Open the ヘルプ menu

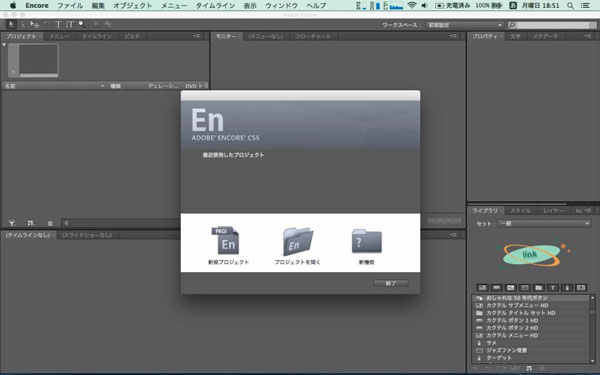(316, 6)
